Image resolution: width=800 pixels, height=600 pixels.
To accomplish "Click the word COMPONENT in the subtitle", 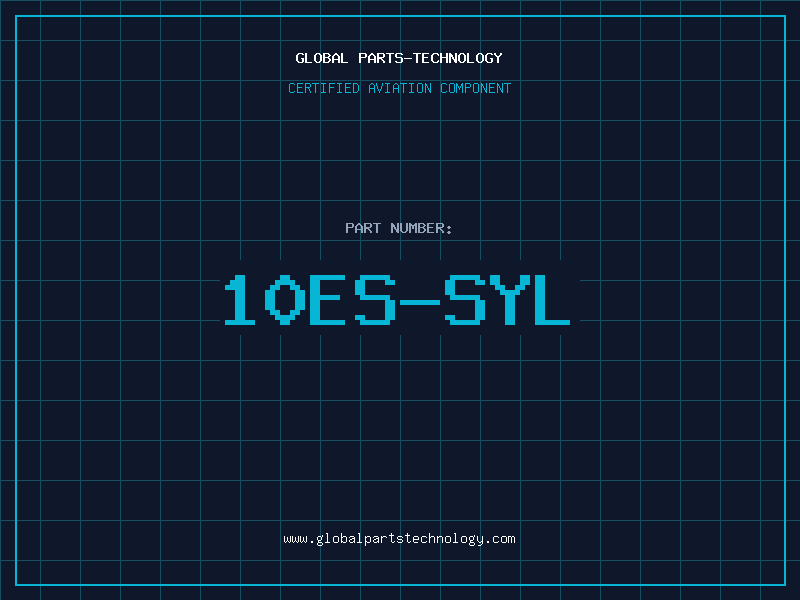I will (476, 88).
